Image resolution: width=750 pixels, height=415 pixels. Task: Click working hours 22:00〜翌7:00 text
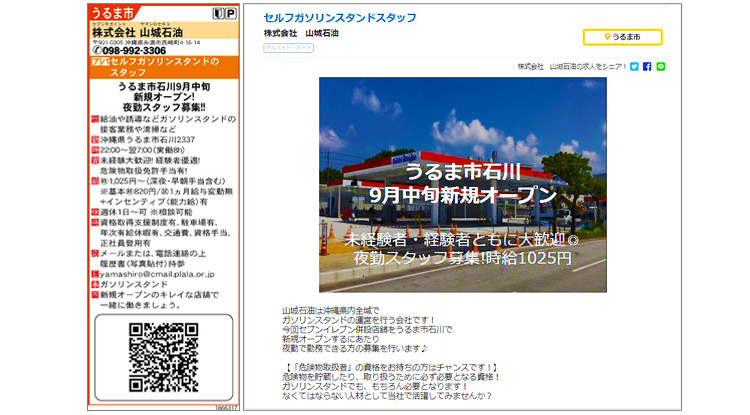click(x=143, y=150)
